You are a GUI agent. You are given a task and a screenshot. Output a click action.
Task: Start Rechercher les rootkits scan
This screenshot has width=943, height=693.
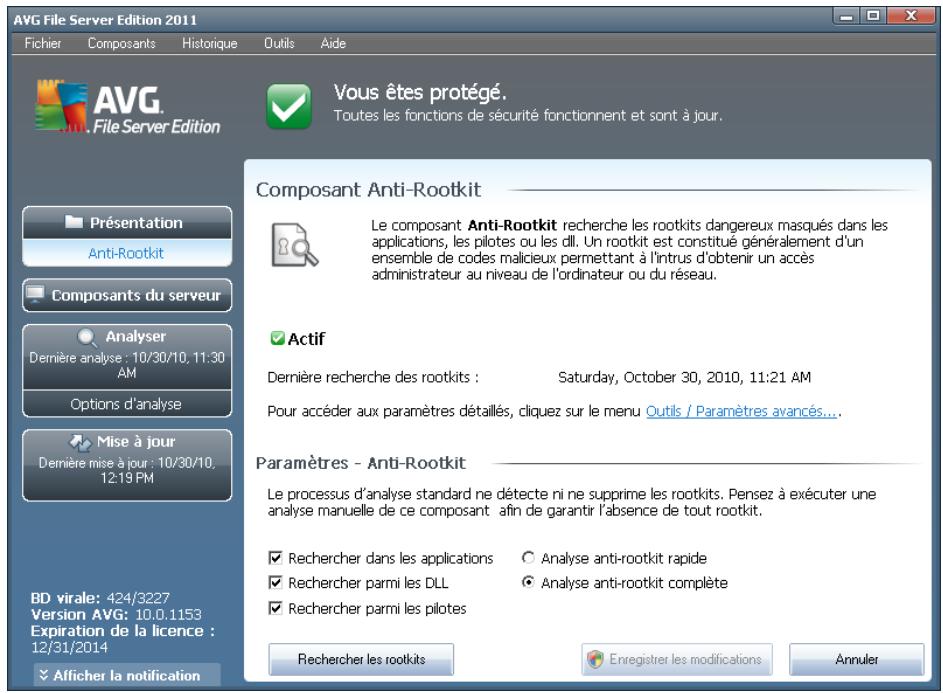[361, 659]
